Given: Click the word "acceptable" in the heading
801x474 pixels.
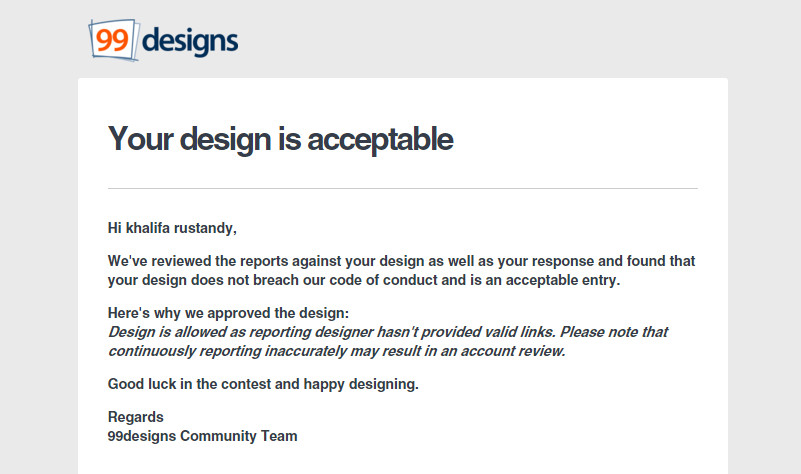Looking at the screenshot, I should (x=379, y=139).
